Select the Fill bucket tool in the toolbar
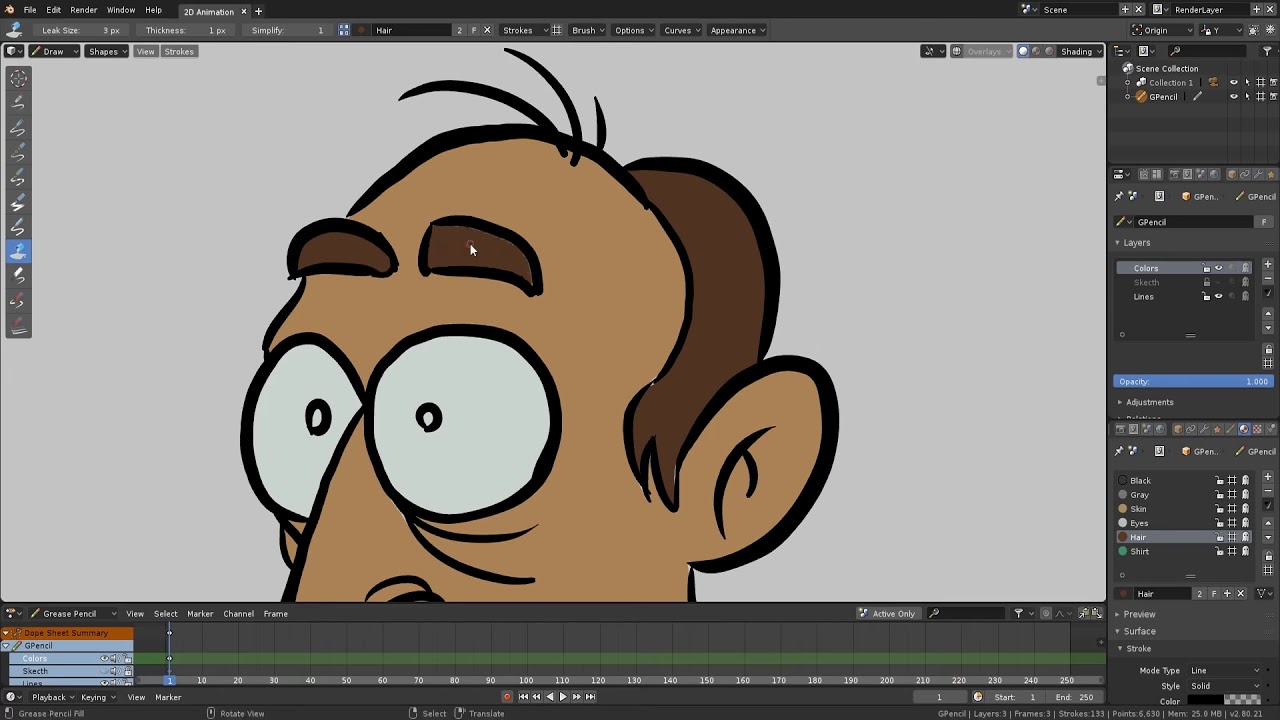The image size is (1280, 720). tap(18, 250)
